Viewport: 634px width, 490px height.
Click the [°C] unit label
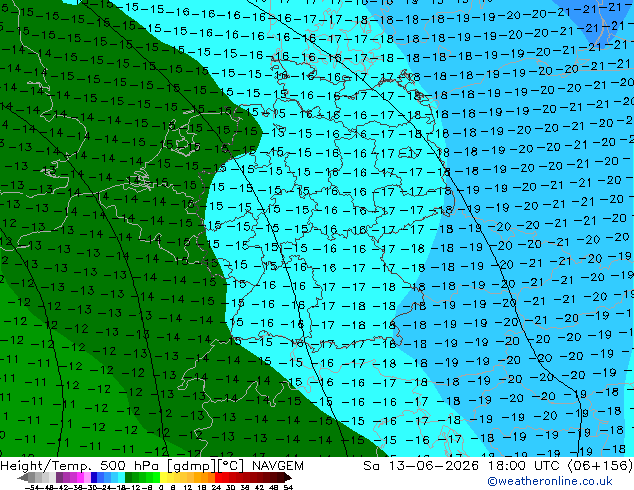click(x=230, y=466)
